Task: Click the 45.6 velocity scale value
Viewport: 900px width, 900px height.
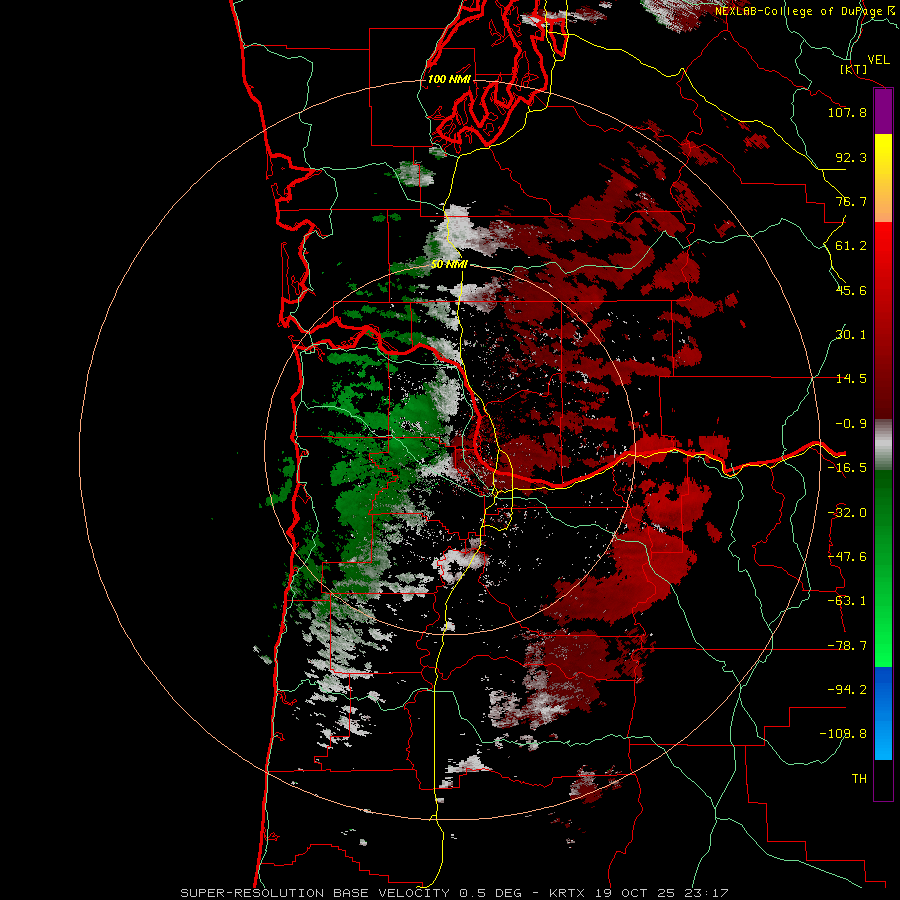Action: 851,290
